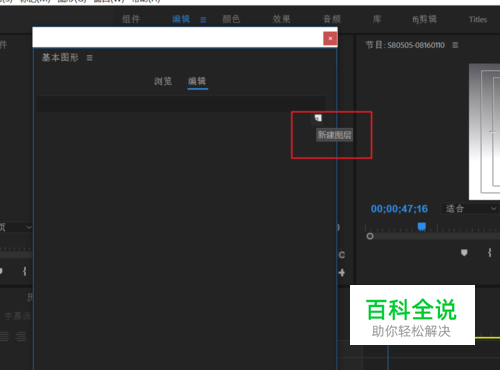Click the blue playhead in Program monitor
Screen dimensions: 500x370
(422, 227)
